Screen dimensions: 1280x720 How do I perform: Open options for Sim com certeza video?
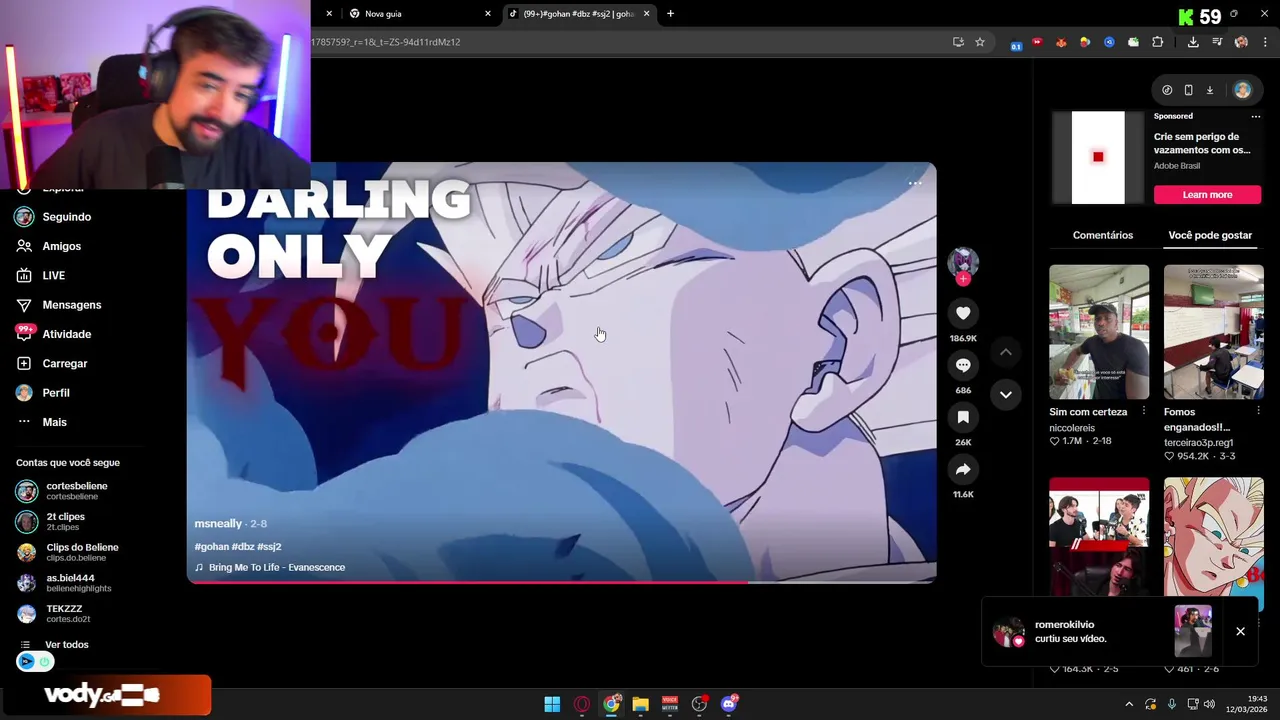coord(1144,411)
